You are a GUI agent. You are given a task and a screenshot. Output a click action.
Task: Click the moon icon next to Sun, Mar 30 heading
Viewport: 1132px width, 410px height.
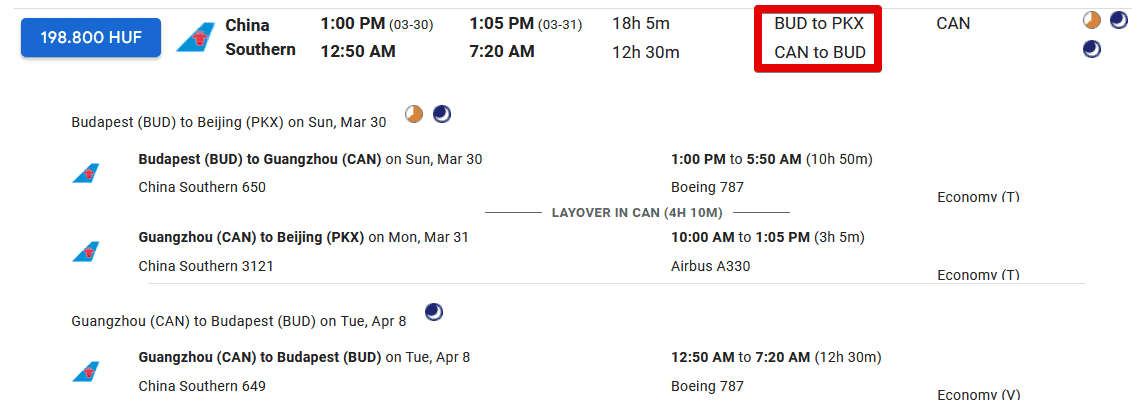coord(441,115)
